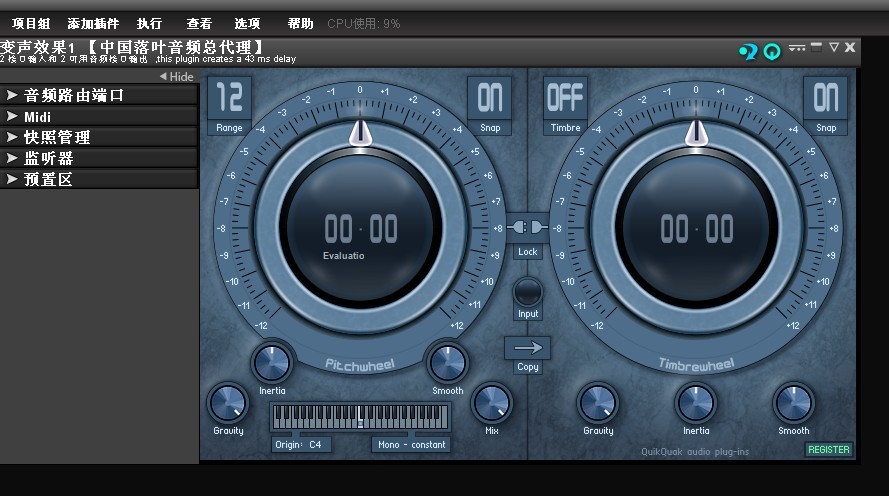The width and height of the screenshot is (889, 496).
Task: Open the 添加插件 menu
Action: point(92,23)
